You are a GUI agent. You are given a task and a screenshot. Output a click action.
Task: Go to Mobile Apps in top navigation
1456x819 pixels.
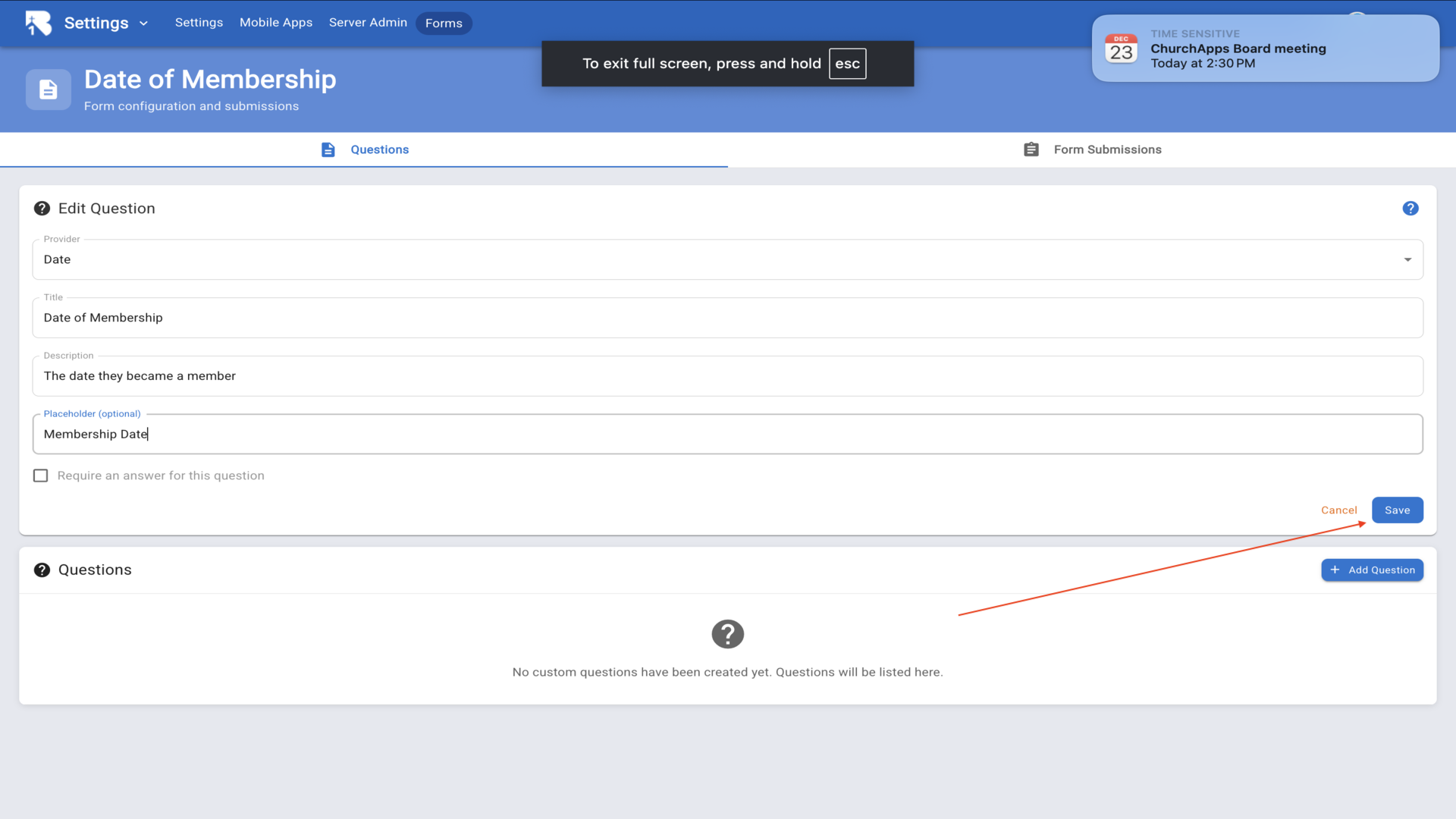276,23
